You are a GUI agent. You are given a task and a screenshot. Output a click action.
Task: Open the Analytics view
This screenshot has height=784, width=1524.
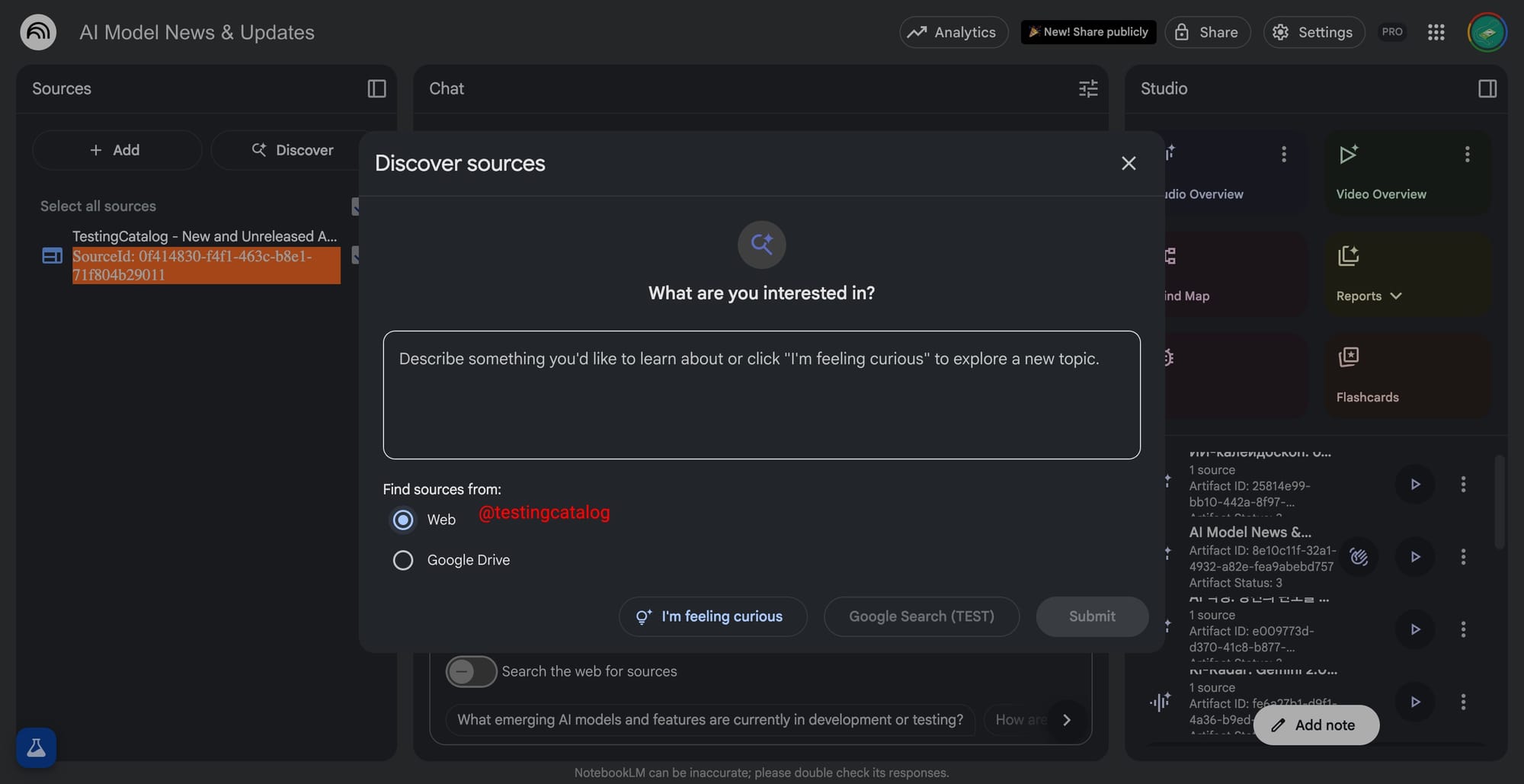click(x=953, y=32)
